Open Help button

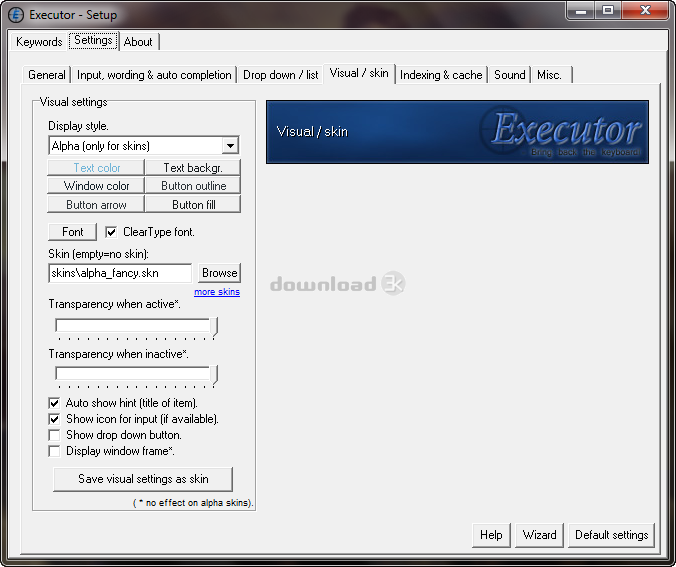491,535
